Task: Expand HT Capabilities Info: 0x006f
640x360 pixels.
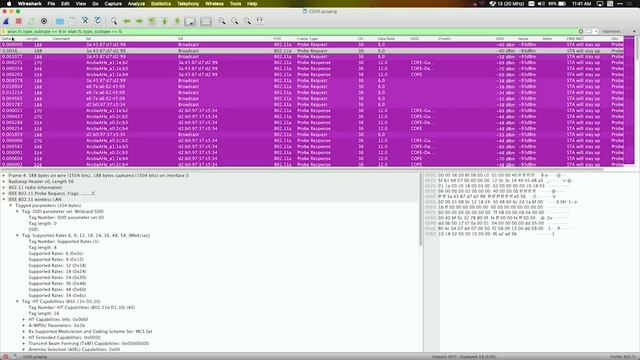Action: pyautogui.click(x=24, y=320)
